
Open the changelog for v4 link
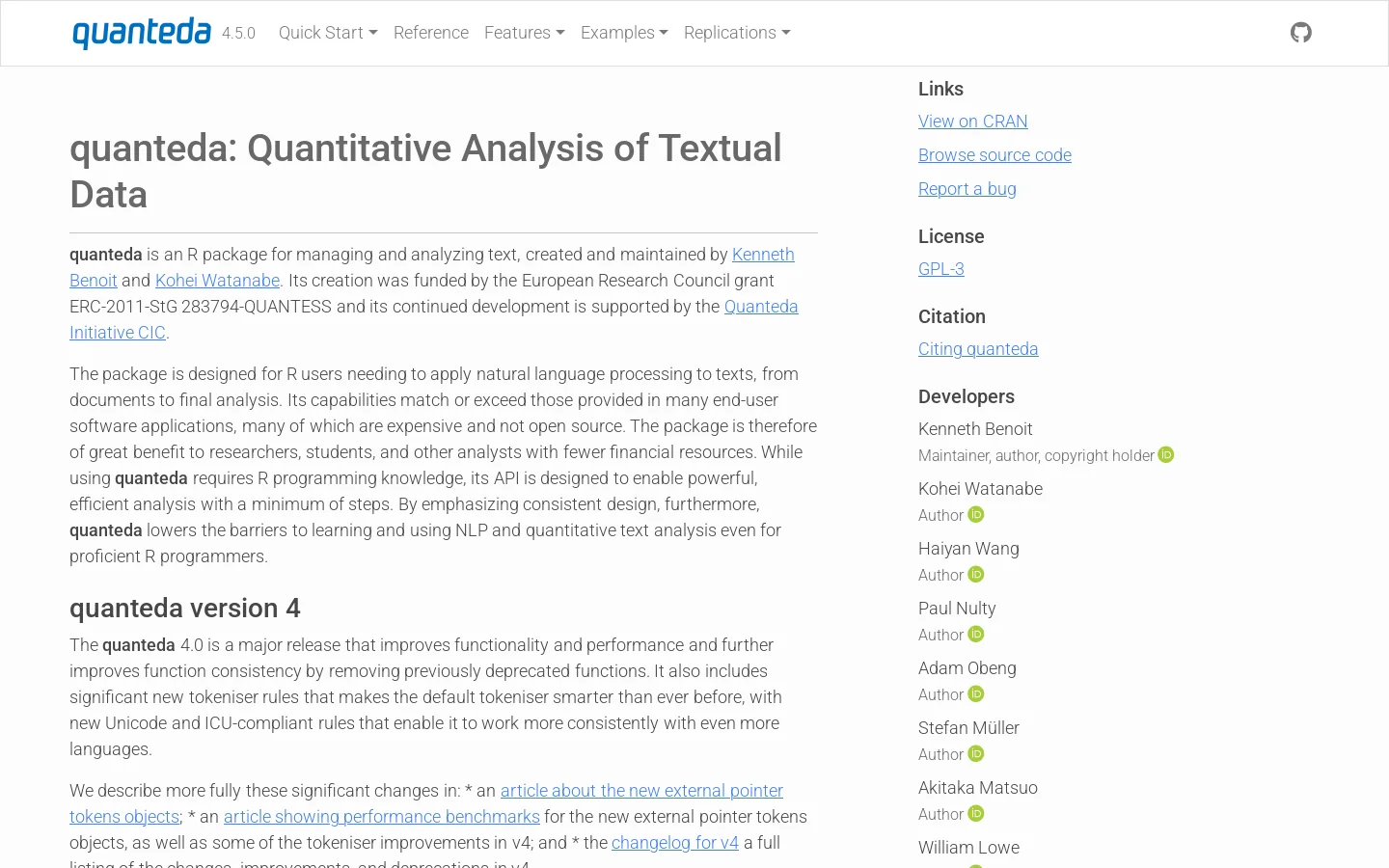point(675,843)
